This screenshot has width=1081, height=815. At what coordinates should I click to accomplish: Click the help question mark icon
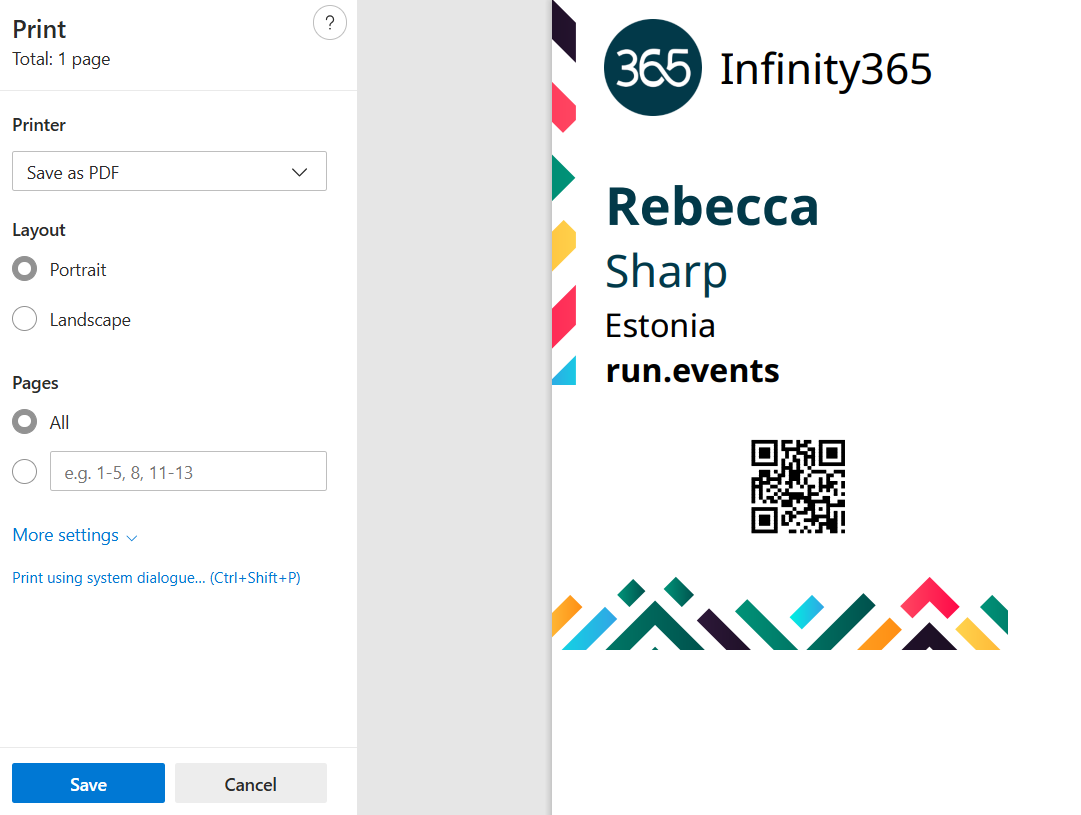point(329,24)
